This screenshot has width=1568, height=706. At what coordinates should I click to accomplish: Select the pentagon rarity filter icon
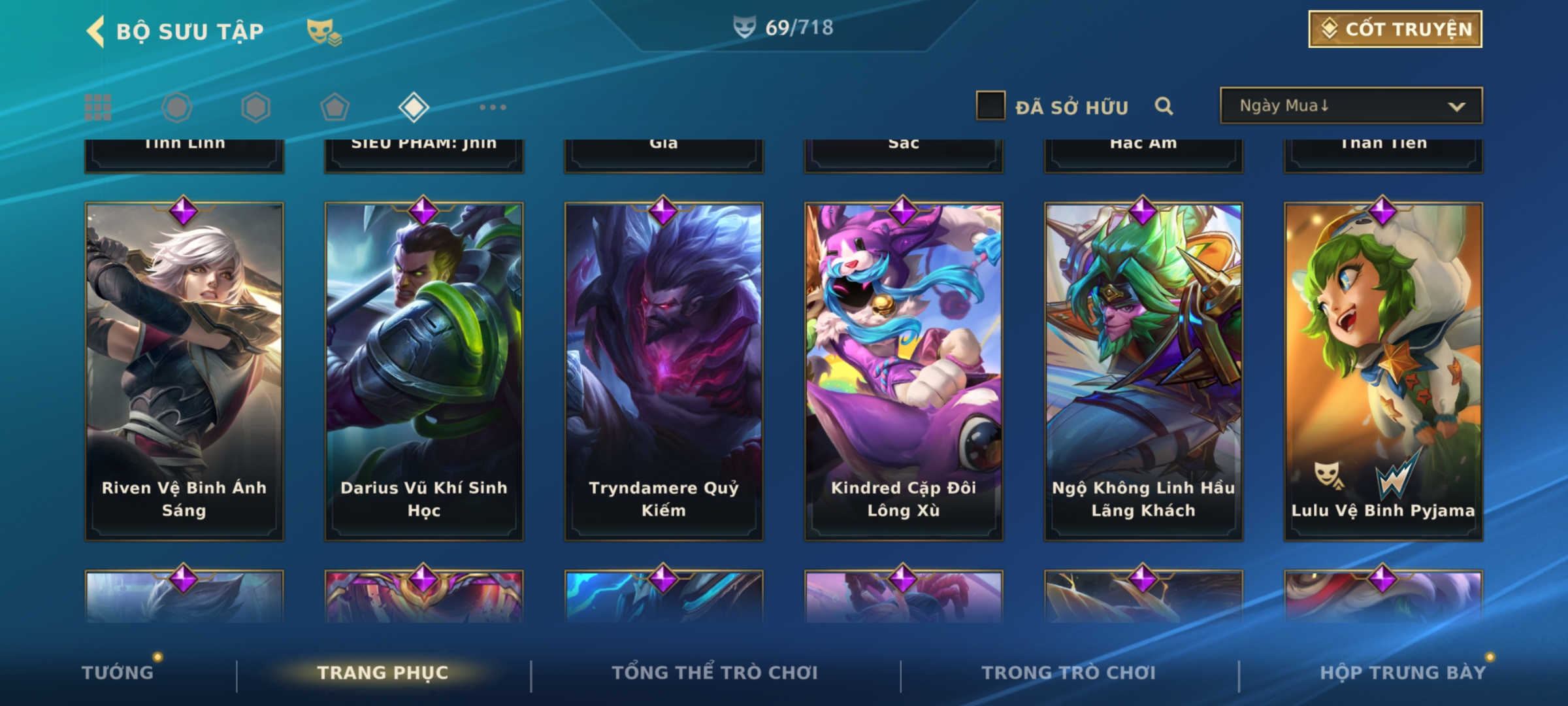(335, 107)
